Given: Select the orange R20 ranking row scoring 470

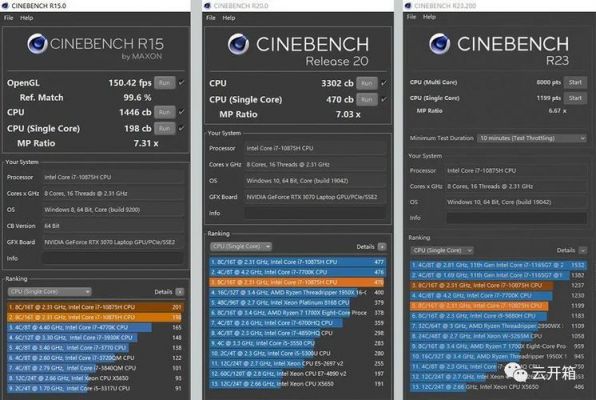Looking at the screenshot, I should pyautogui.click(x=297, y=282).
